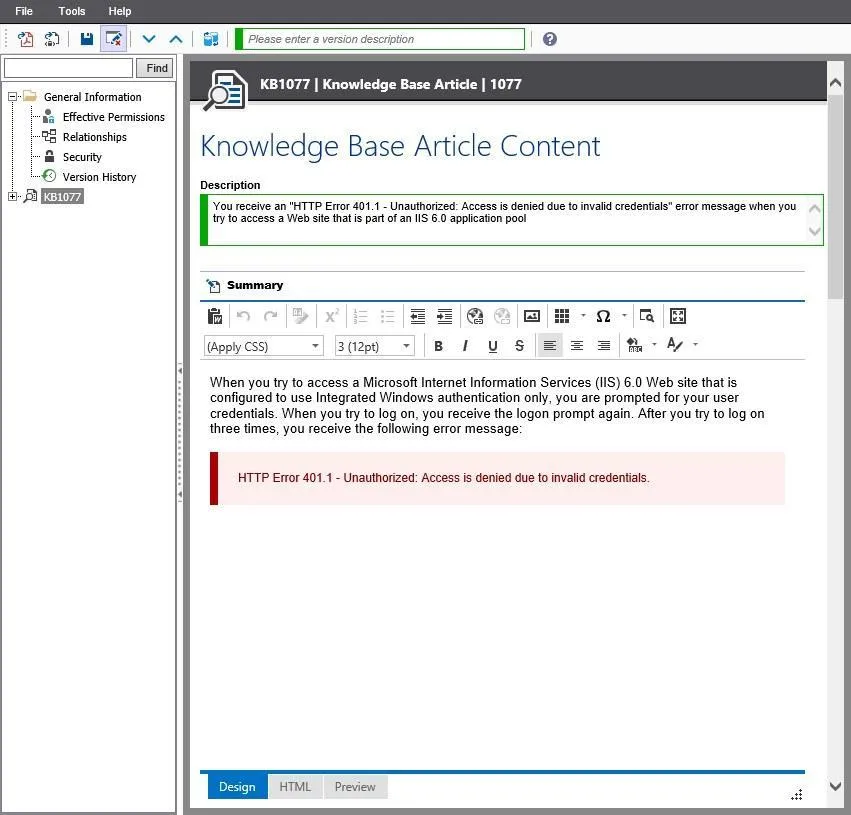Click the General Information folder label
The image size is (851, 815).
[93, 97]
